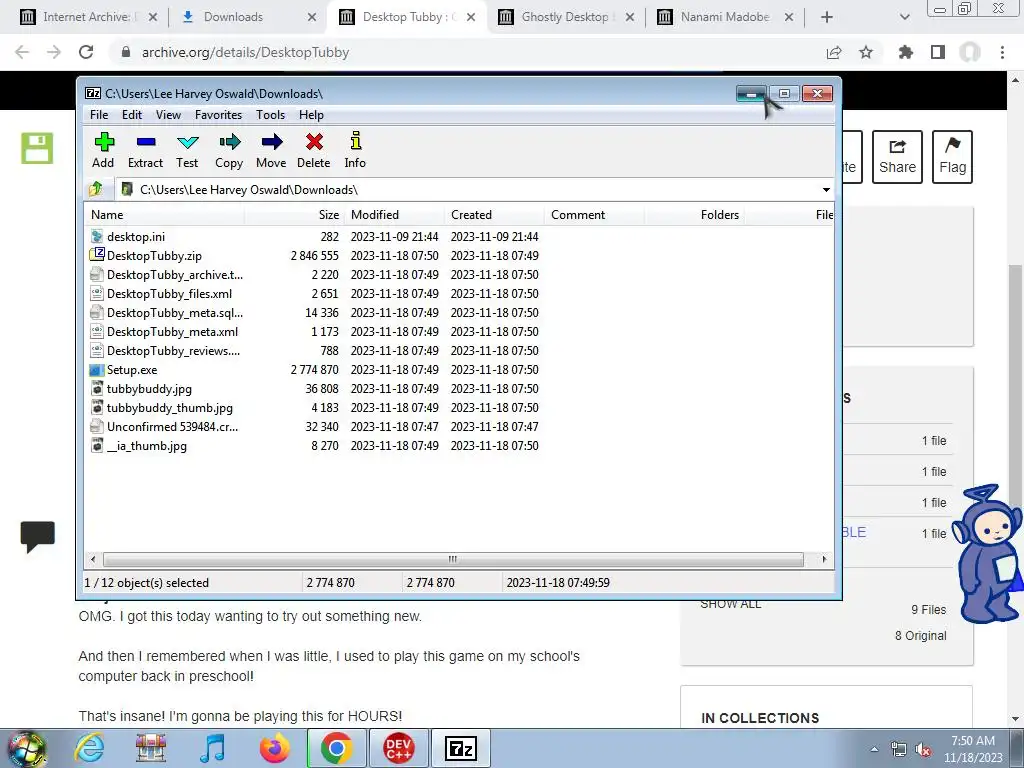Open the Help menu
This screenshot has width=1024, height=768.
tap(311, 115)
